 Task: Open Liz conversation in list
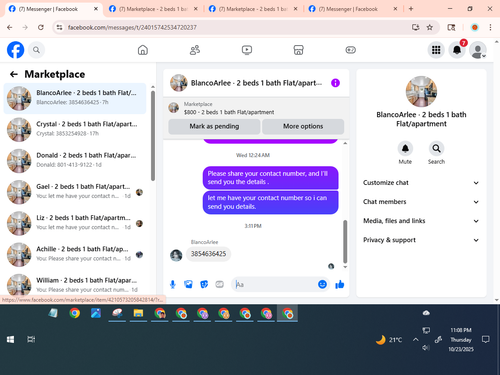click(x=75, y=223)
